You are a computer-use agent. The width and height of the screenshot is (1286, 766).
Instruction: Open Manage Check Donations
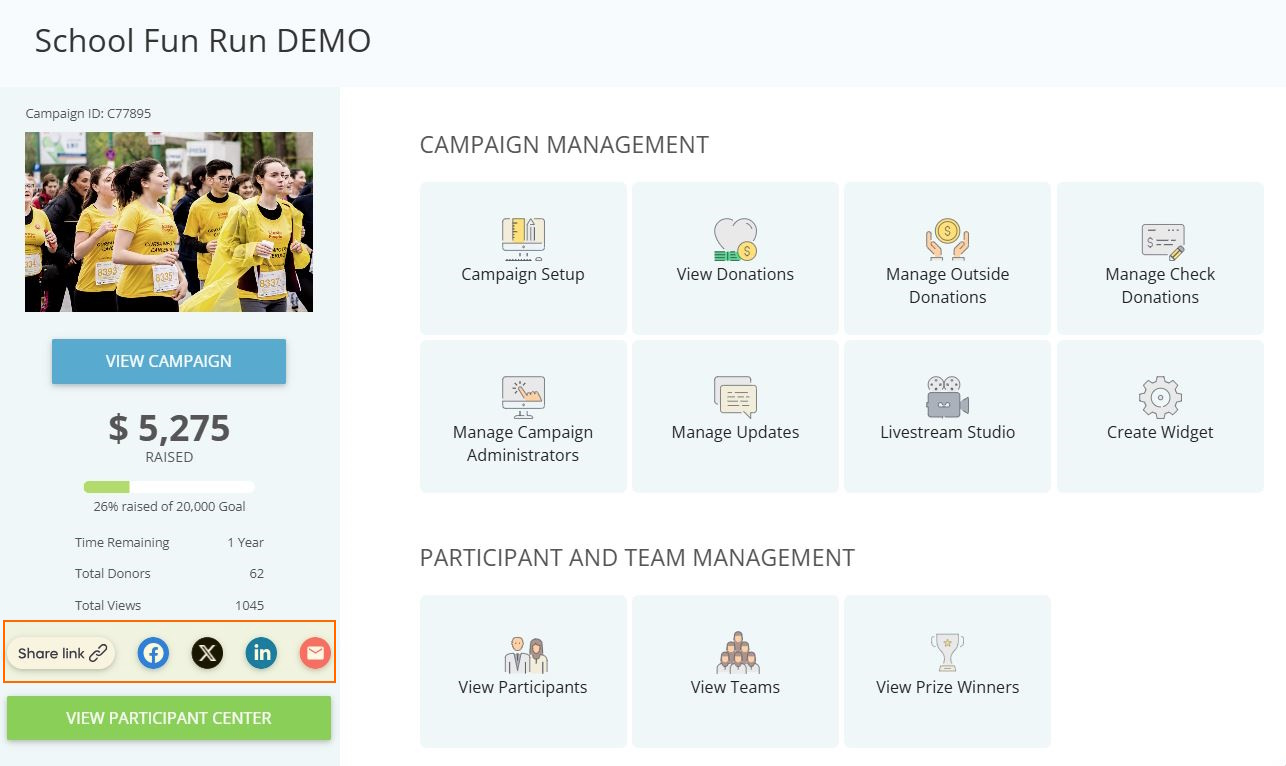click(1160, 258)
